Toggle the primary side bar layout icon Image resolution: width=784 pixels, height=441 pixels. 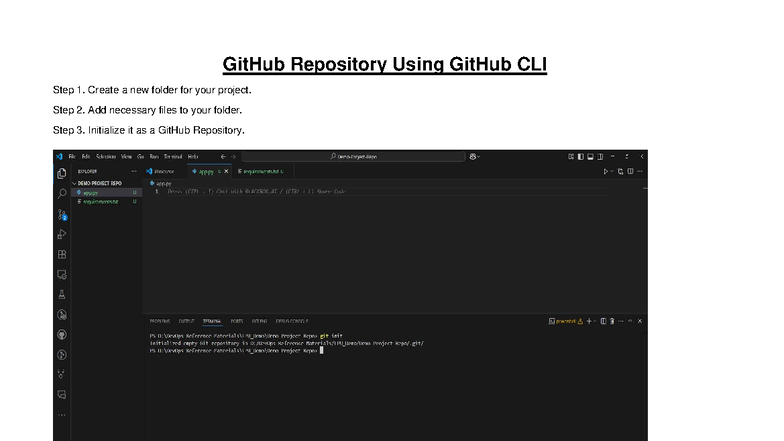click(580, 156)
